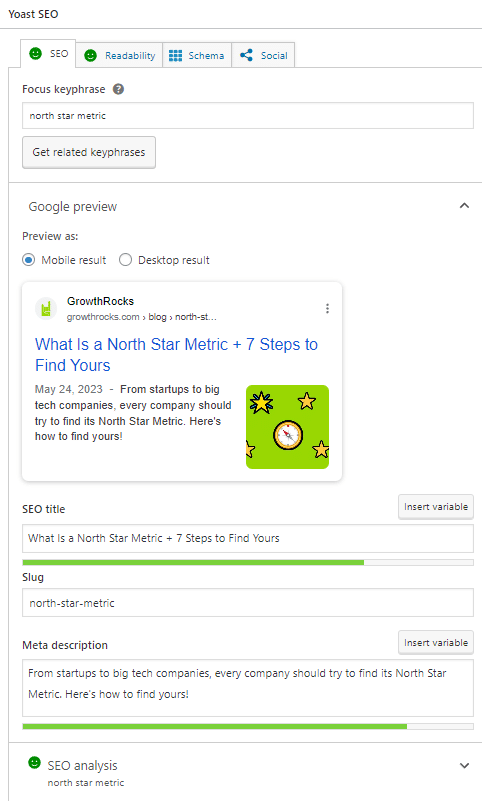Click the Readability green smiley icon
Screen dimensions: 482x801
point(90,56)
